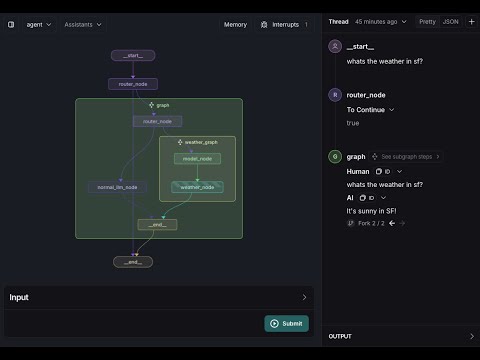
Task: Go to next fork with right arrow
Action: point(402,223)
